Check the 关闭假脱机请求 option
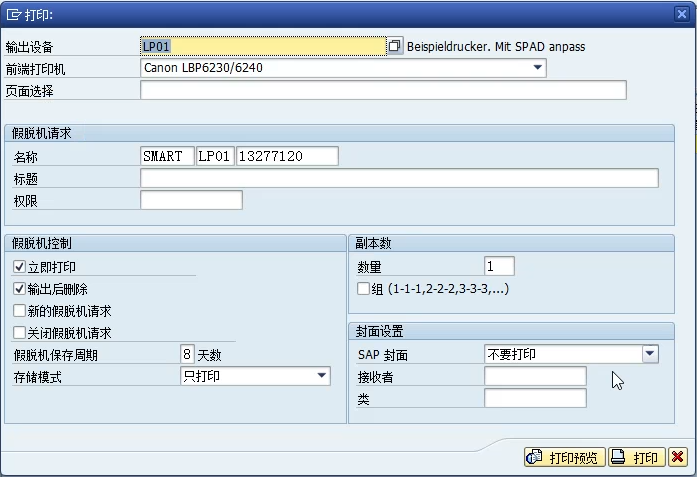Image resolution: width=697 pixels, height=477 pixels. (x=20, y=333)
